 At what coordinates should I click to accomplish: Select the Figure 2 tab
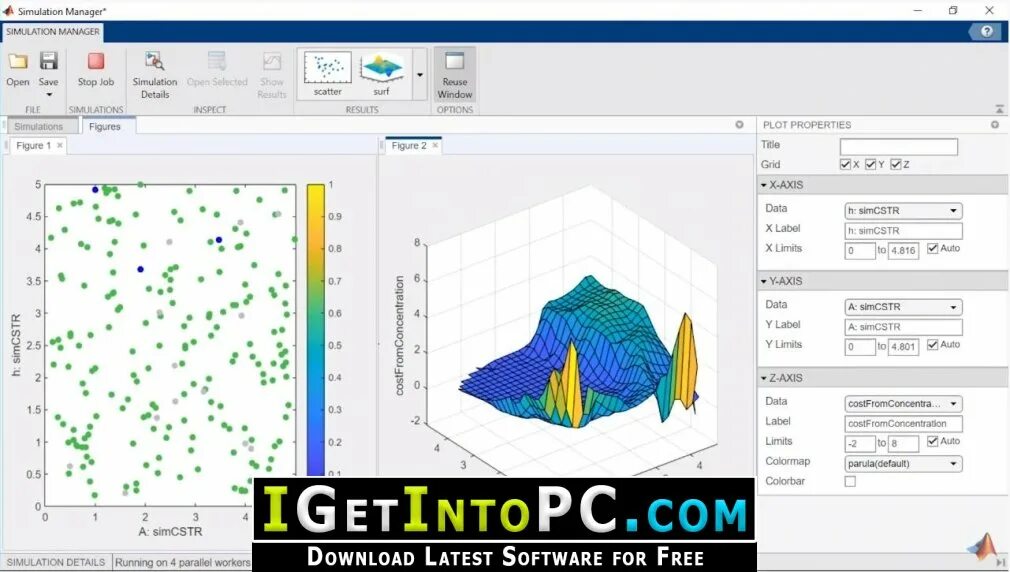point(409,146)
